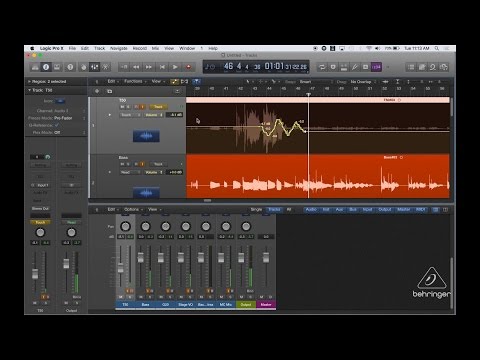
Task: Open the Toolbar button next to Inspector
Action: pyautogui.click(x=57, y=67)
